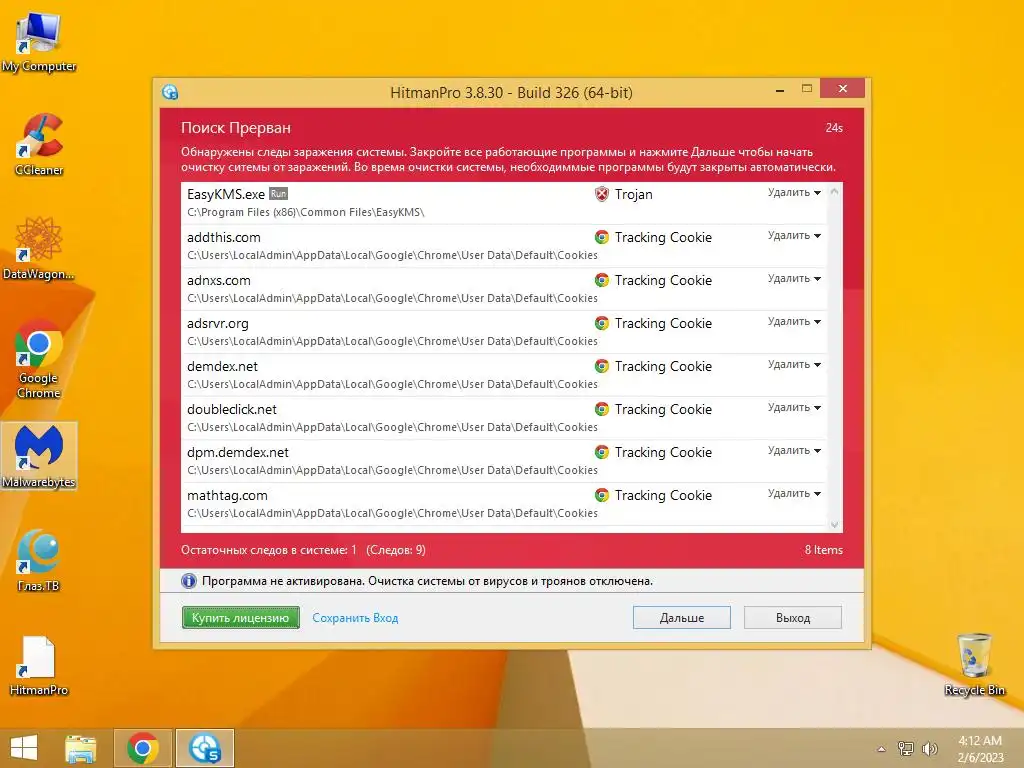Click the Run tag next to EasyKMS.exe
This screenshot has width=1024, height=768.
pos(279,194)
